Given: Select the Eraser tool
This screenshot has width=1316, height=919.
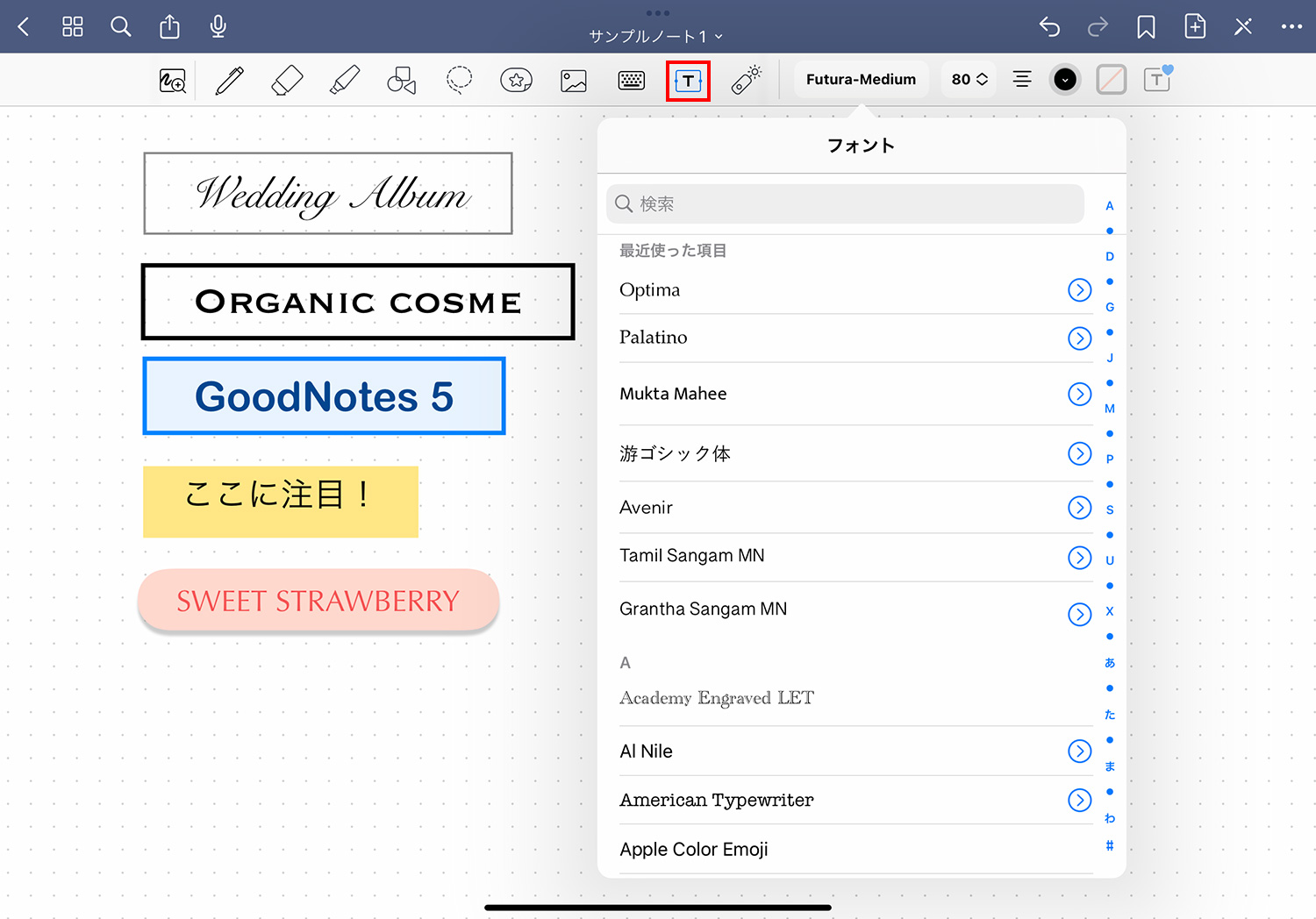Looking at the screenshot, I should [x=287, y=81].
